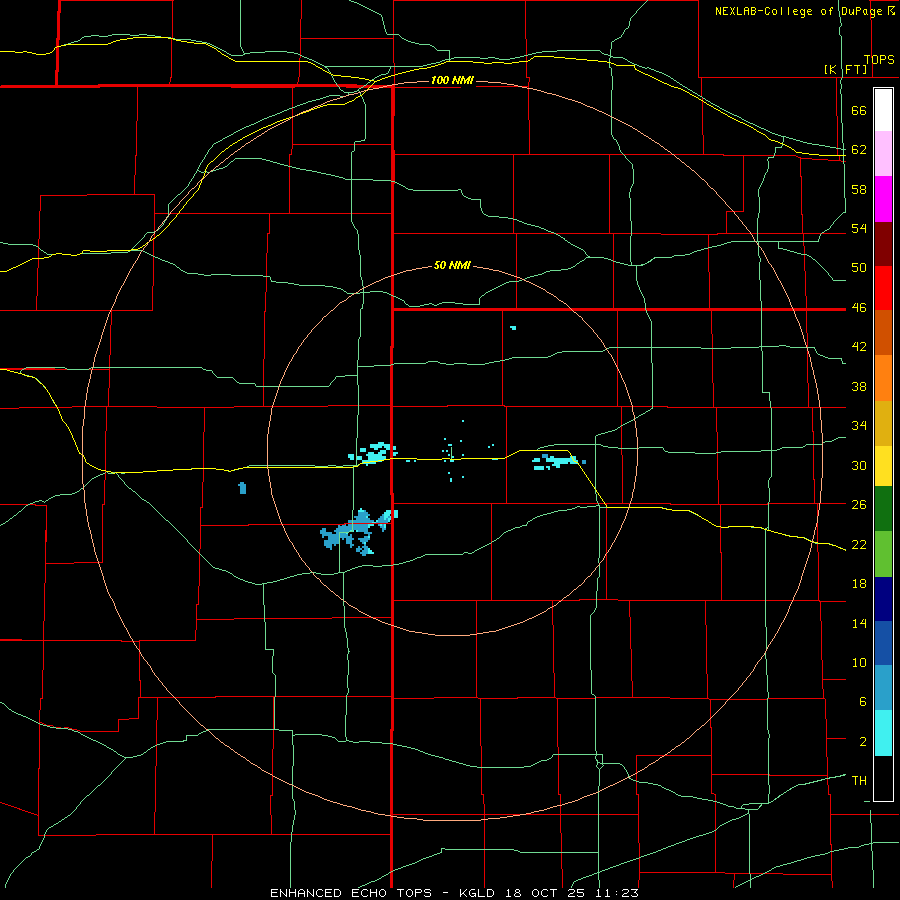Click the cyan echo streak east of radar center
Image resolution: width=900 pixels, height=900 pixels.
click(x=558, y=461)
